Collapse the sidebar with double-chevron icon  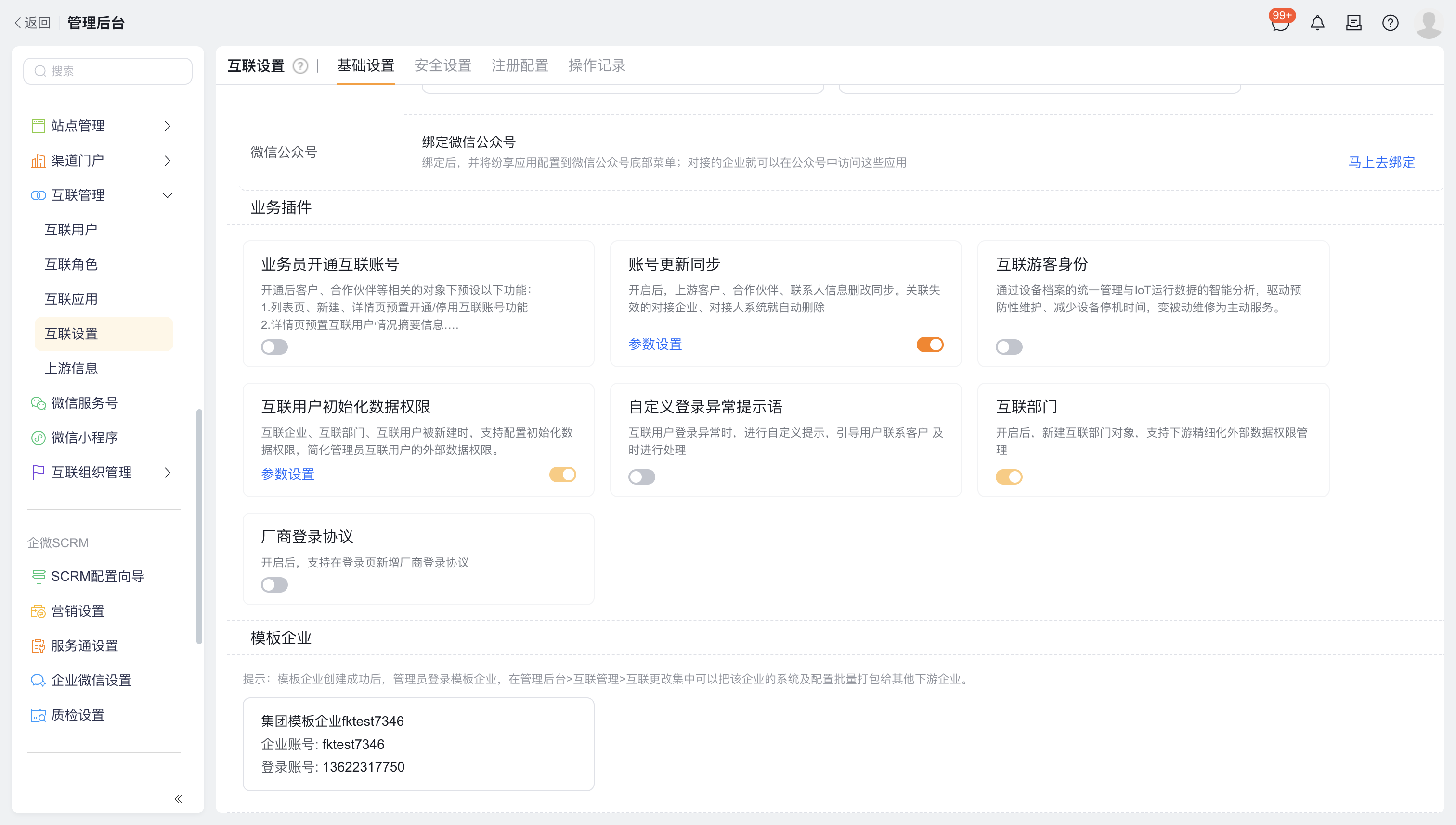point(178,799)
